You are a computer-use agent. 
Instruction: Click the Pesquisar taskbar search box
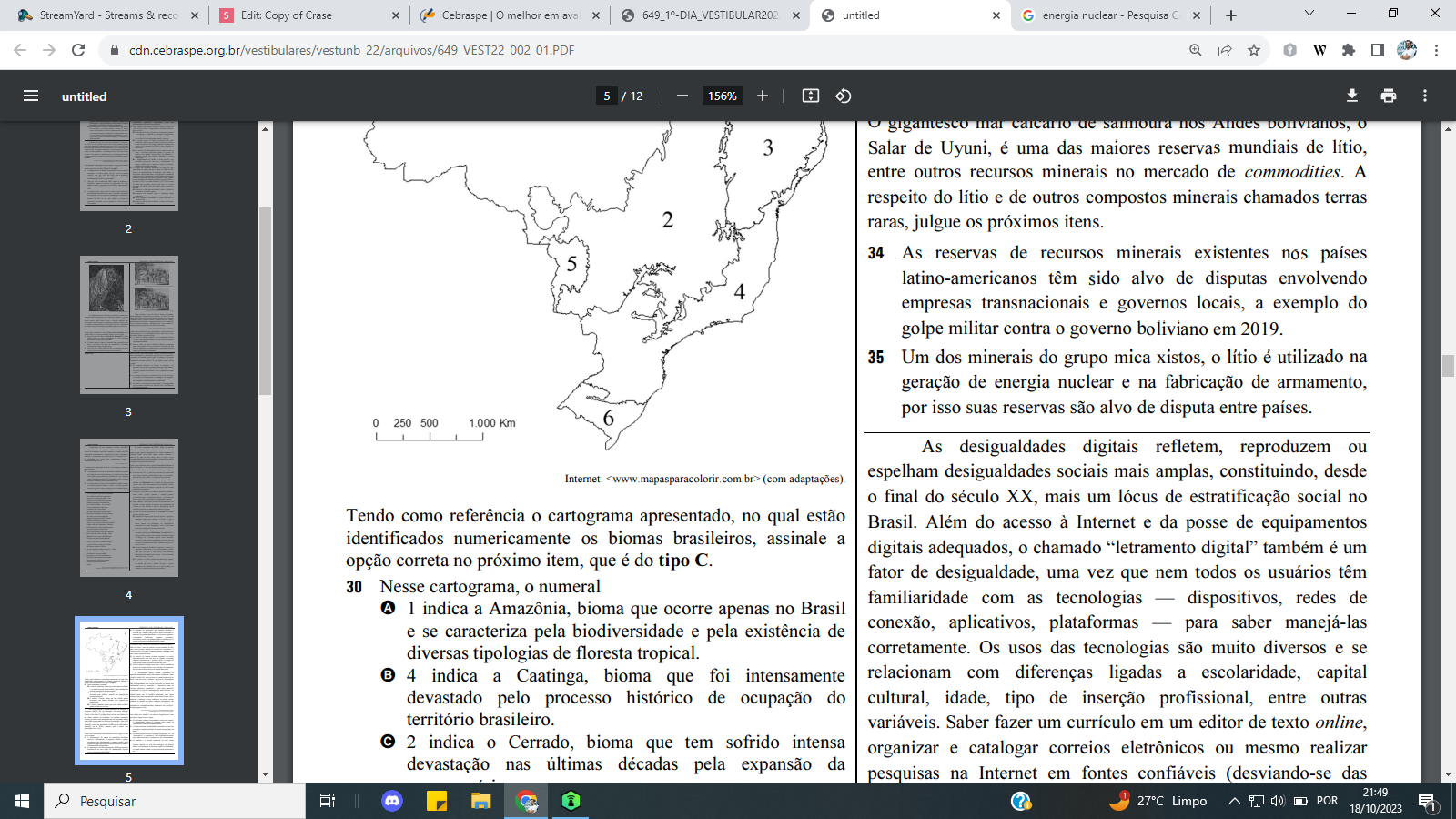point(175,801)
